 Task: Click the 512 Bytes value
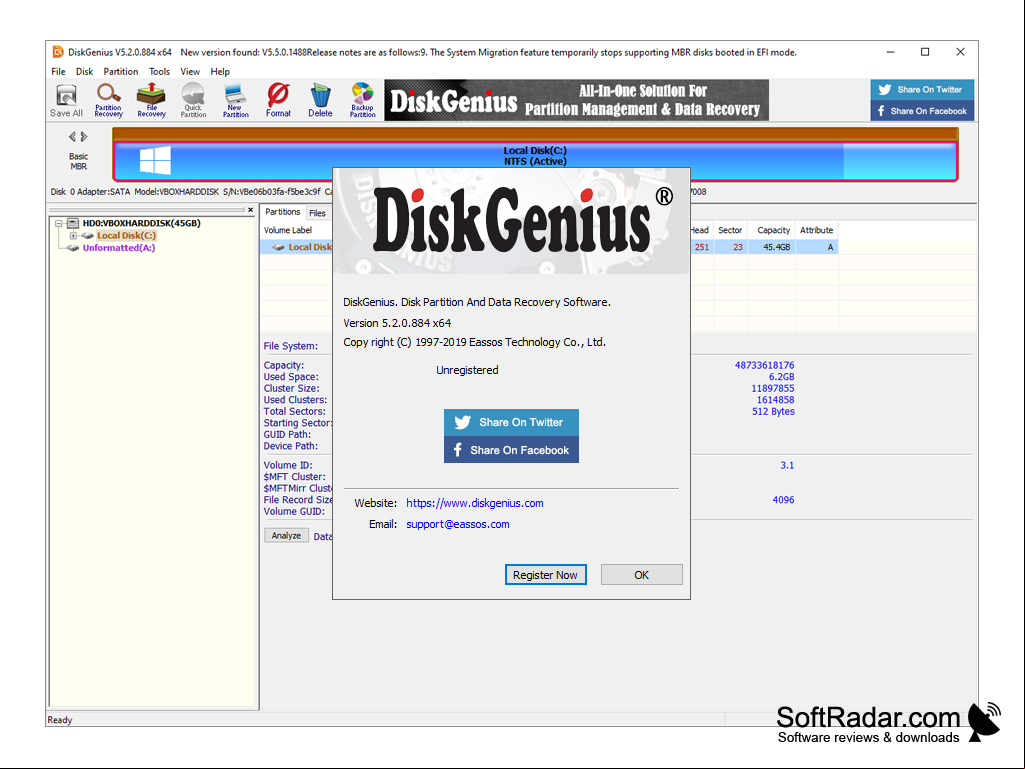773,411
